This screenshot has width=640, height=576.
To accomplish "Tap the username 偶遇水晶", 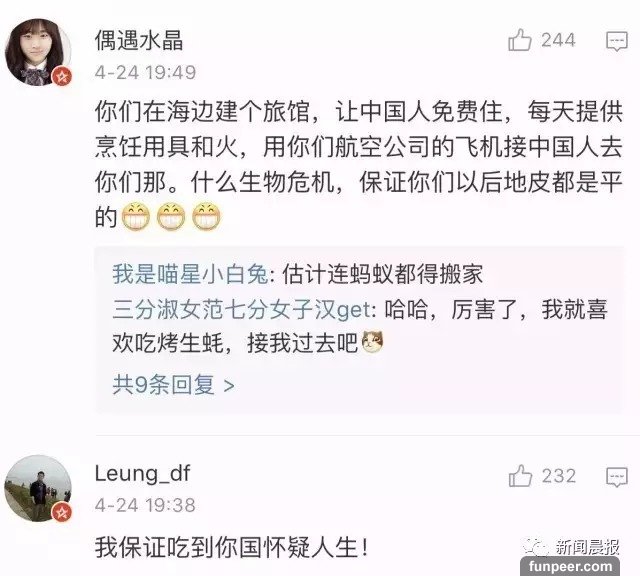I will coord(139,40).
